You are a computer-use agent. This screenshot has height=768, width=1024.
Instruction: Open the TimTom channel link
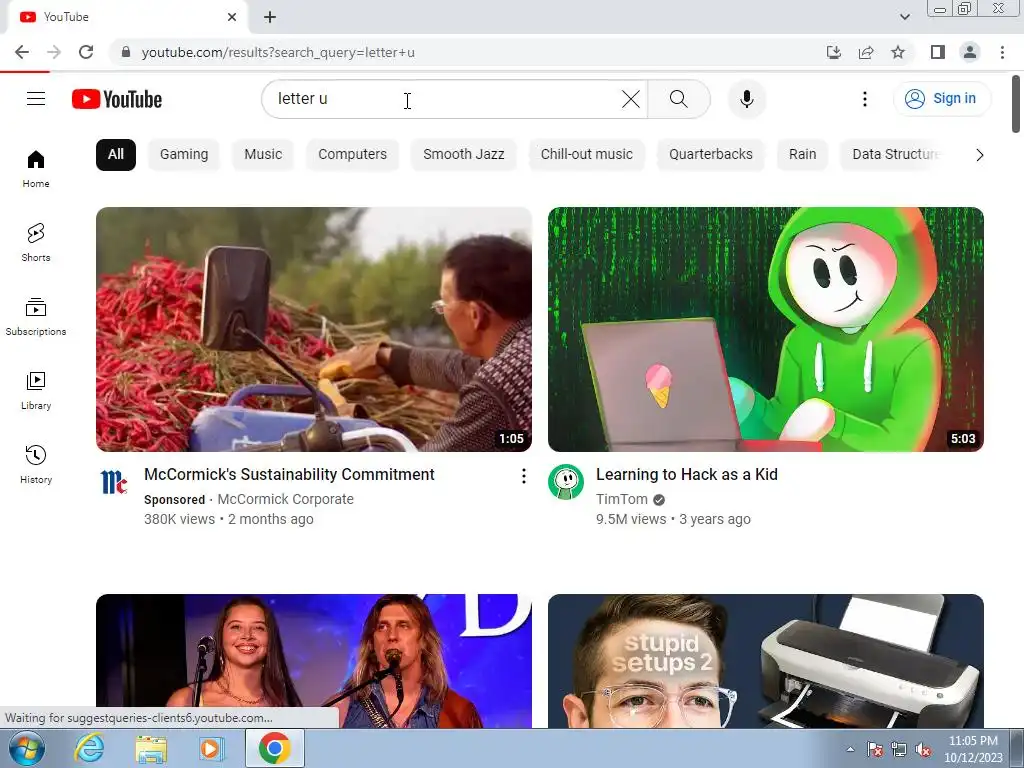(622, 499)
